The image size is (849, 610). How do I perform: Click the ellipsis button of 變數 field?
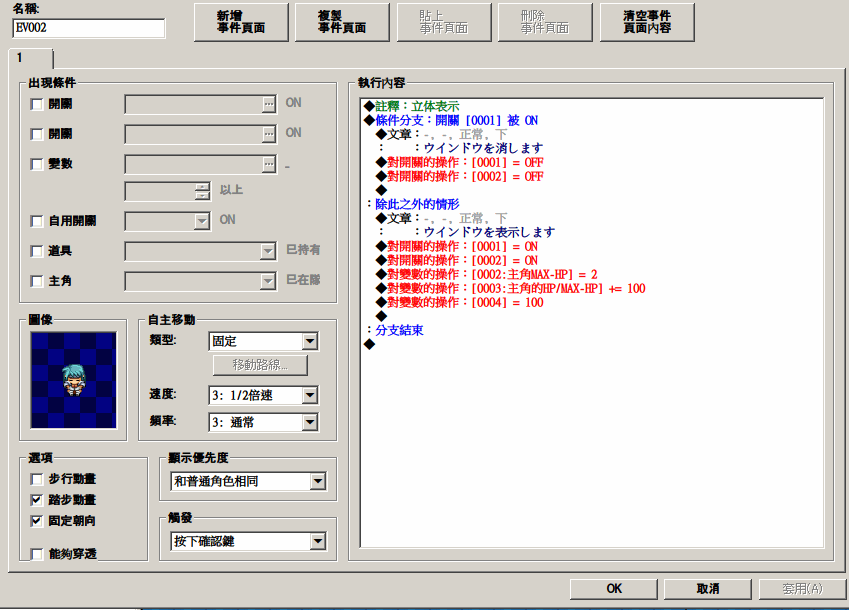pos(269,164)
